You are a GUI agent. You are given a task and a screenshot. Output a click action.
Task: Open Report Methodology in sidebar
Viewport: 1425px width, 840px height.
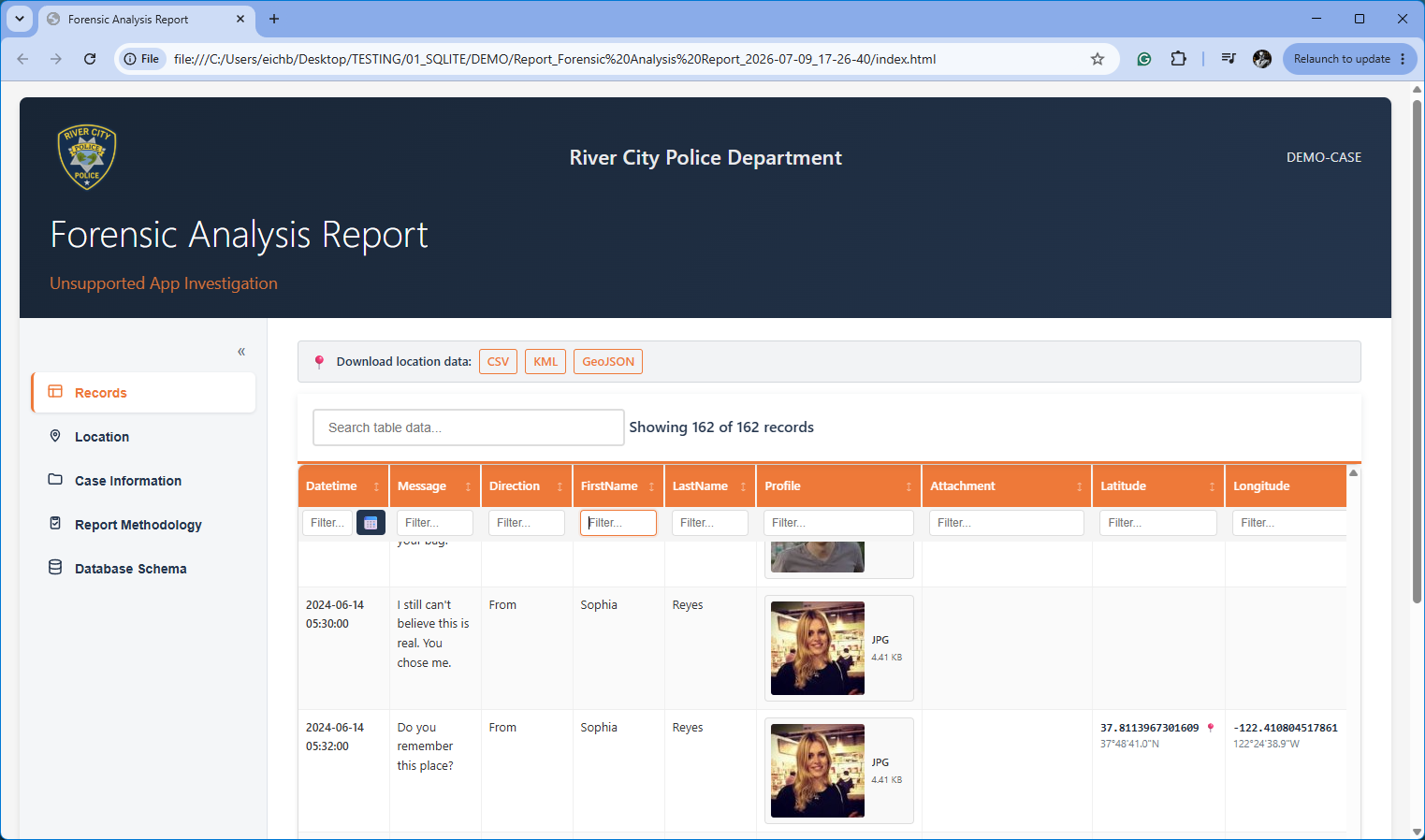144,525
